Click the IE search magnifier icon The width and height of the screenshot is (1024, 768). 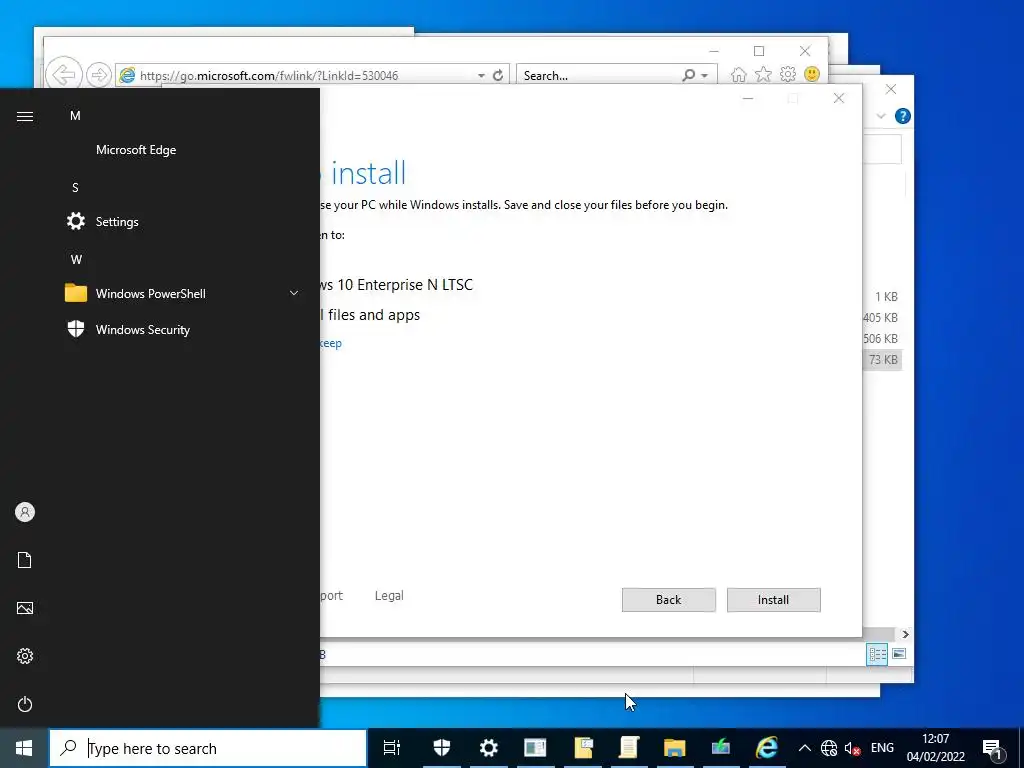[x=688, y=75]
